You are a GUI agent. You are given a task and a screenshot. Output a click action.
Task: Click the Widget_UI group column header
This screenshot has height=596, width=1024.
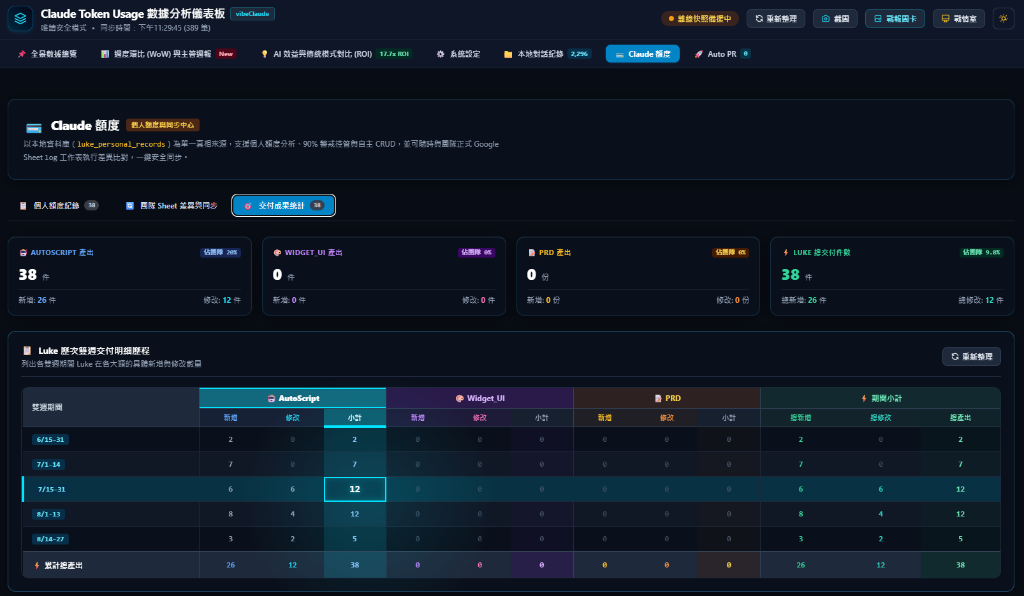pyautogui.click(x=480, y=398)
